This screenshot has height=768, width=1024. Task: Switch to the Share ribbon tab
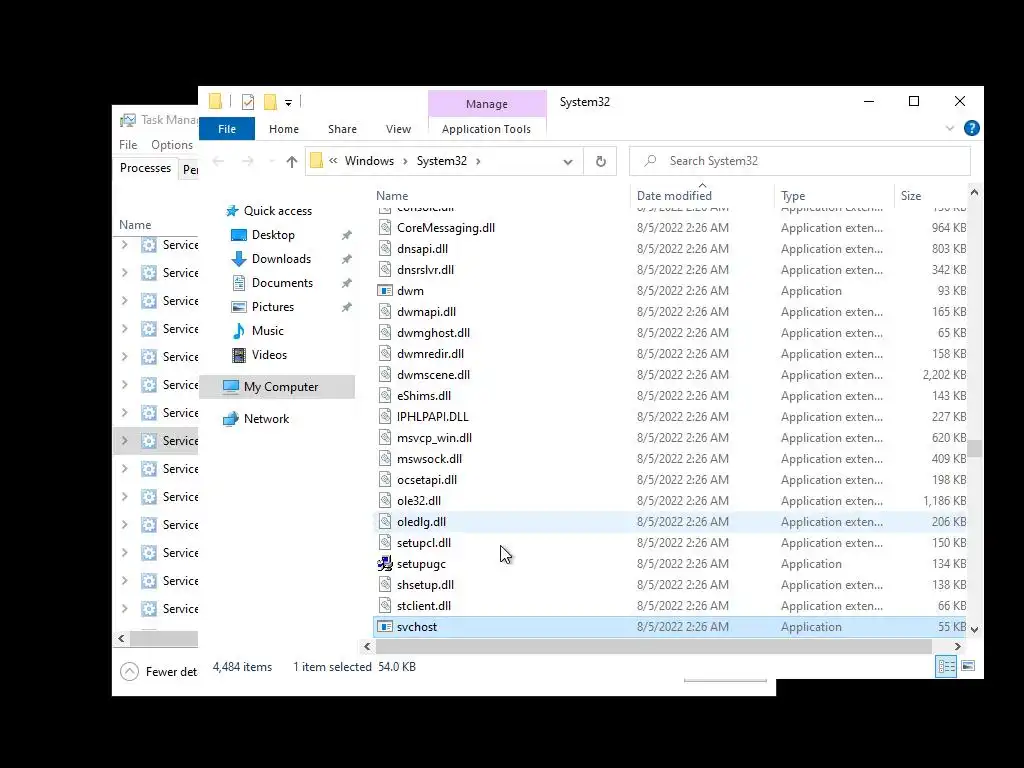click(342, 129)
